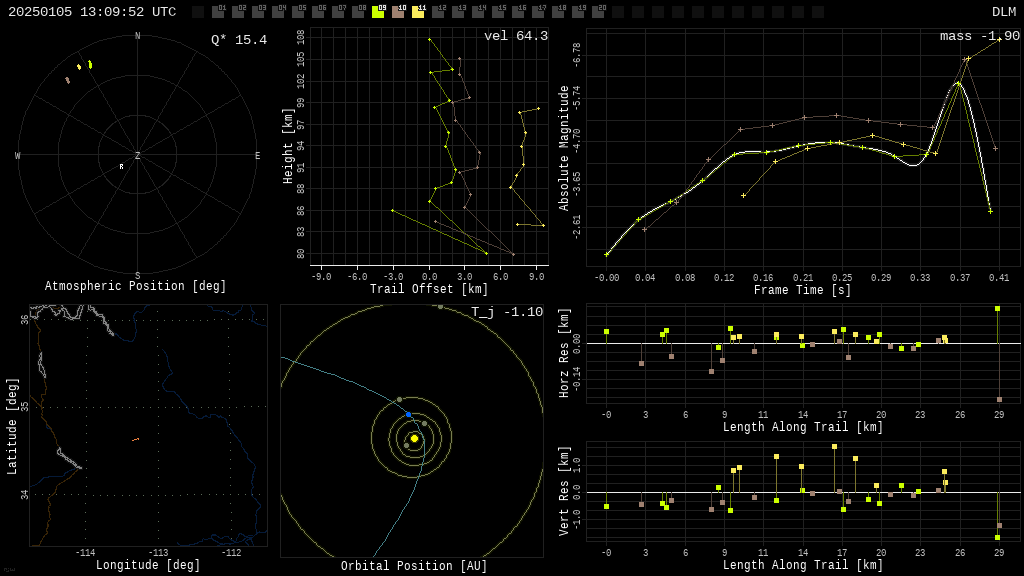Image resolution: width=1024 pixels, height=576 pixels.
Task: Click the DLM label in top corner
Action: [x=1004, y=12]
